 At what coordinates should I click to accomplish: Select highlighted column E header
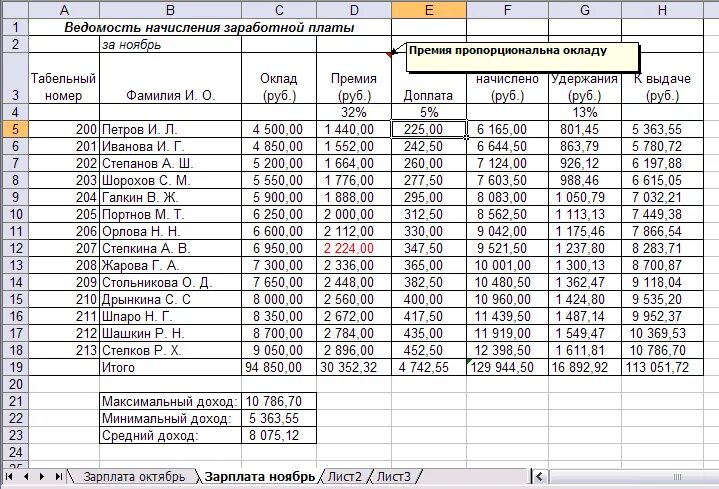pos(429,10)
